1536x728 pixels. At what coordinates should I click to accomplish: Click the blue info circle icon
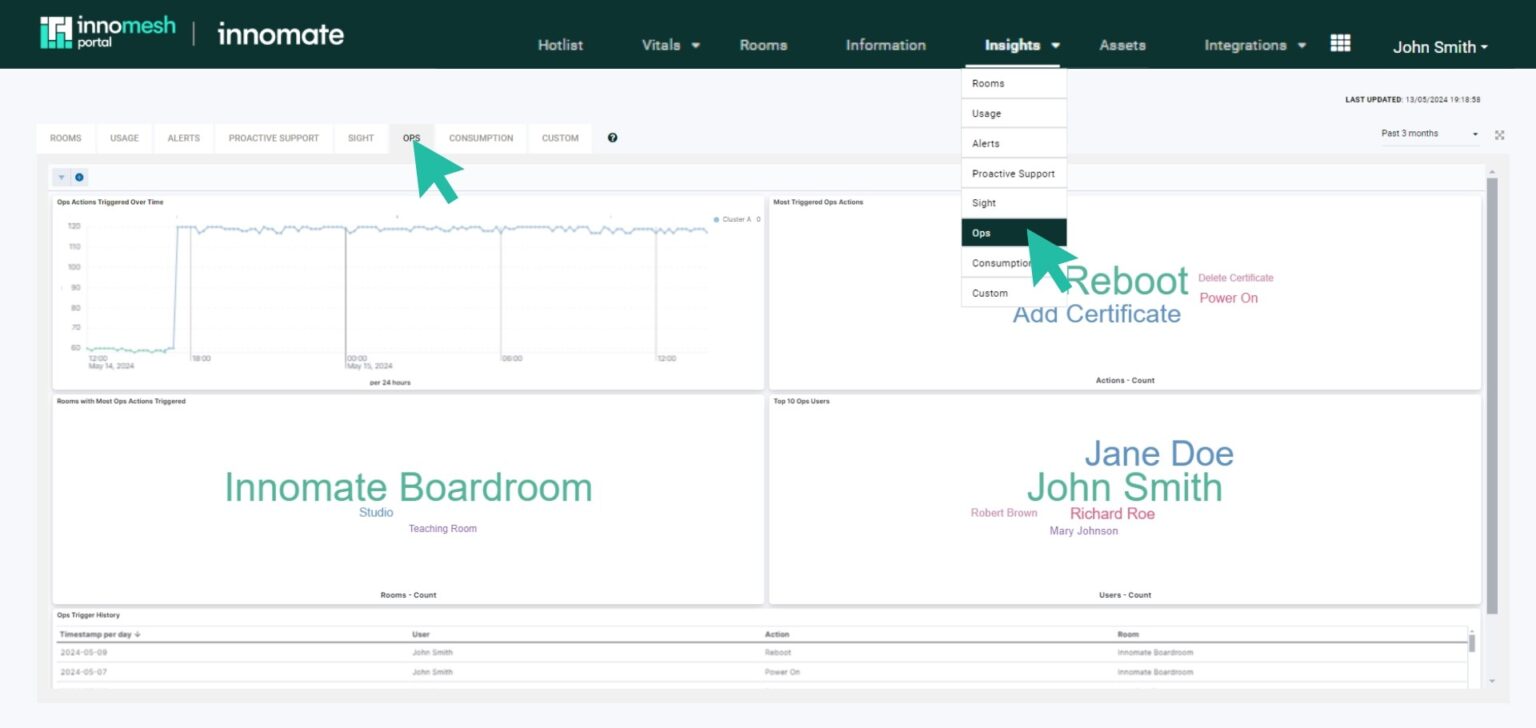[79, 177]
